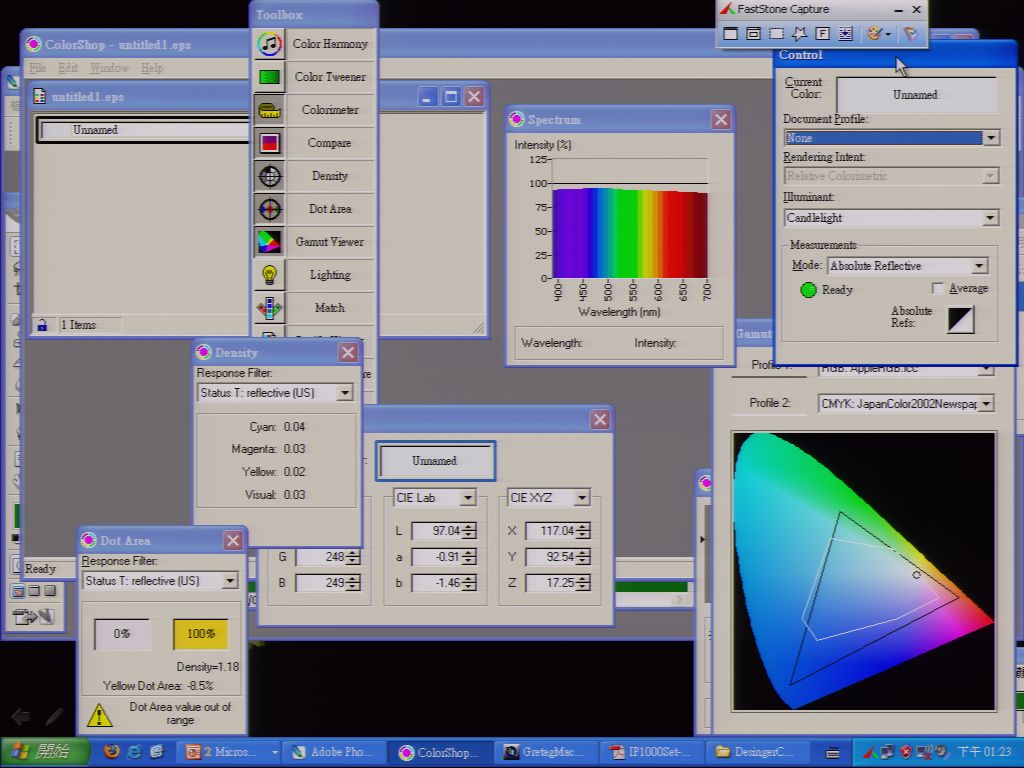
Task: Open the Edit menu
Action: tap(68, 68)
